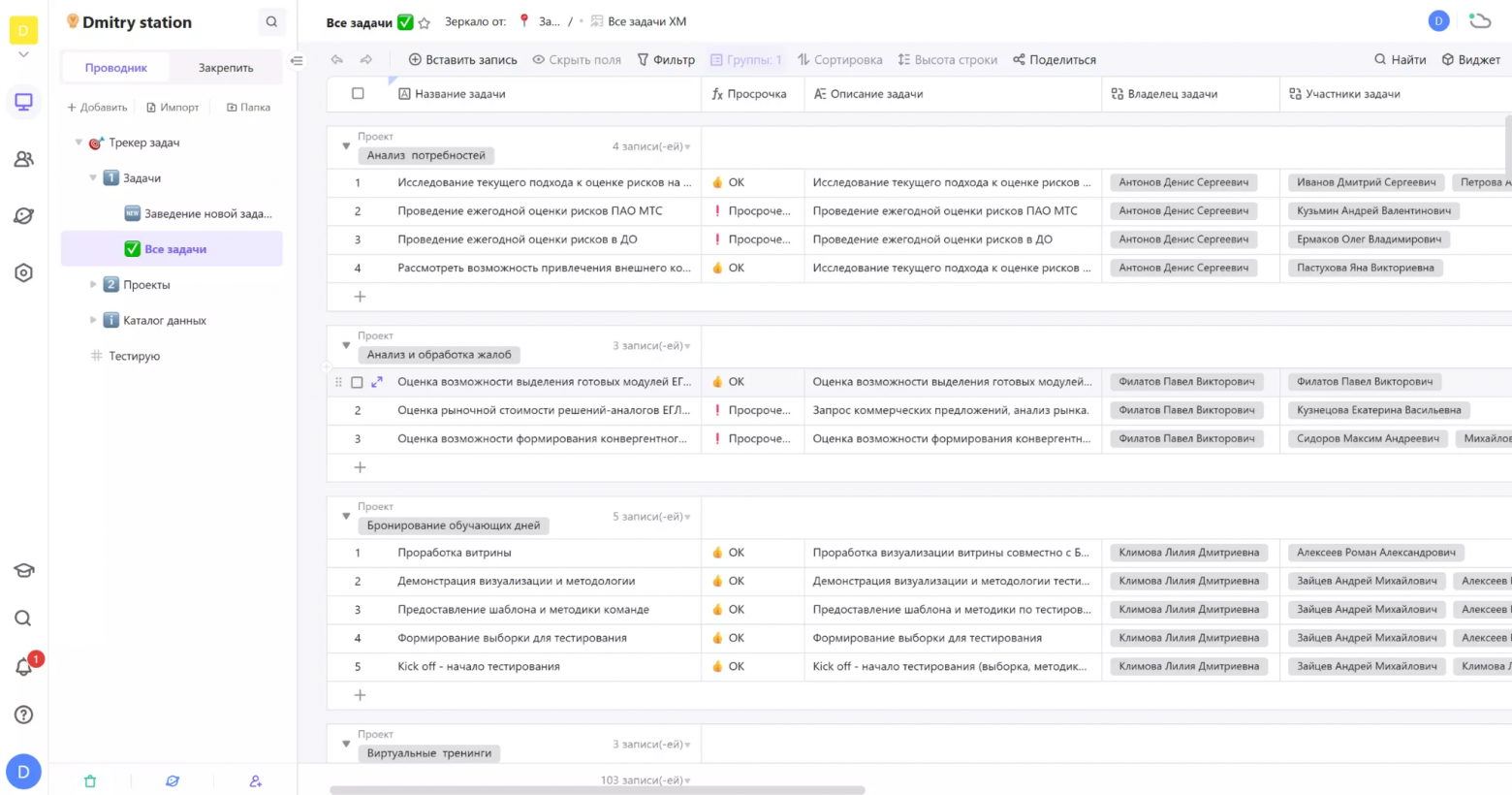Select the Проводник tab
This screenshot has width=1512, height=795.
(x=116, y=68)
